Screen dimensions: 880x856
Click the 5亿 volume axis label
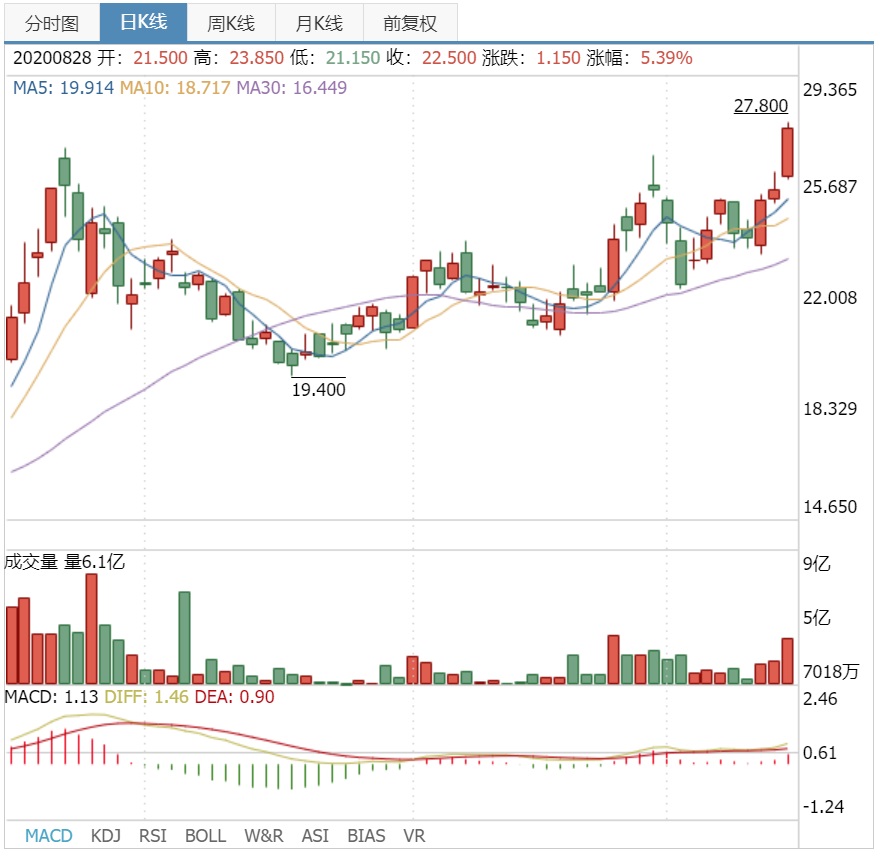coord(817,617)
